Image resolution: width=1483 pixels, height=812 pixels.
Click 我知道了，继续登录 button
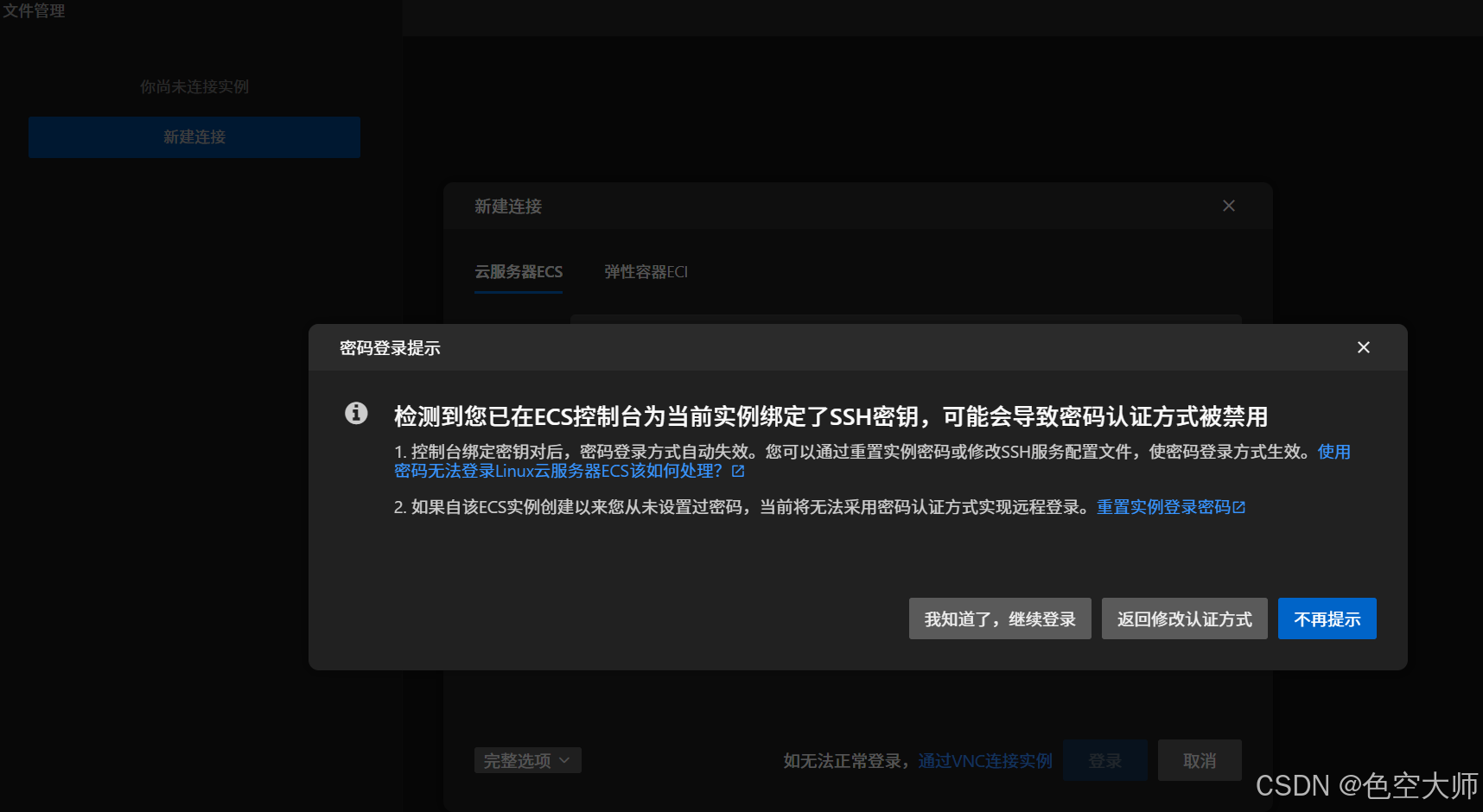[x=1000, y=619]
